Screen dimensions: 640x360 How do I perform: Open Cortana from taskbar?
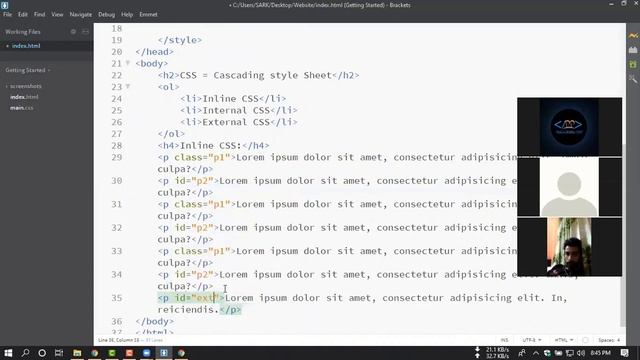(x=42, y=353)
